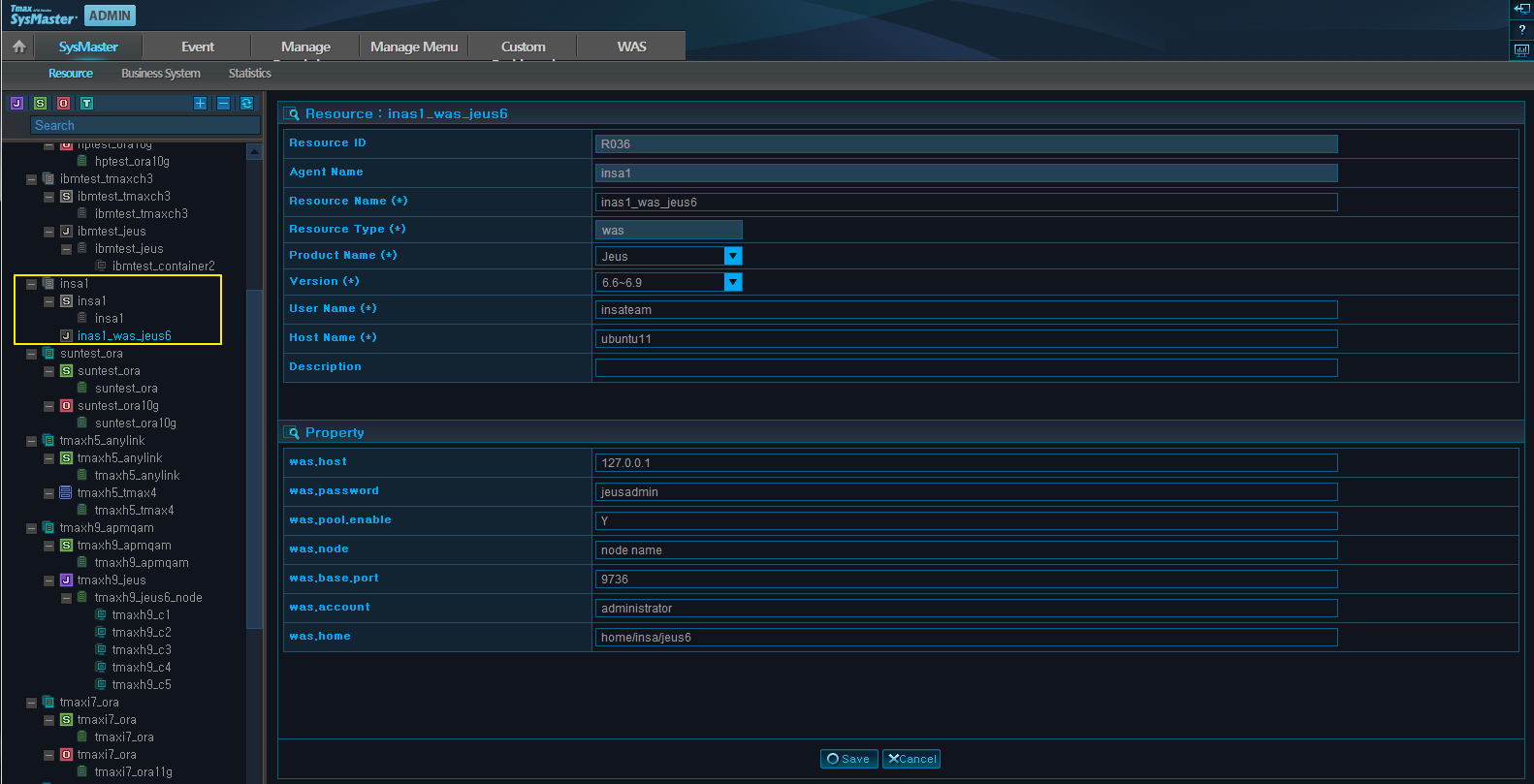Click the grey S icon beside ibmtest_tmaxch3

[66, 196]
